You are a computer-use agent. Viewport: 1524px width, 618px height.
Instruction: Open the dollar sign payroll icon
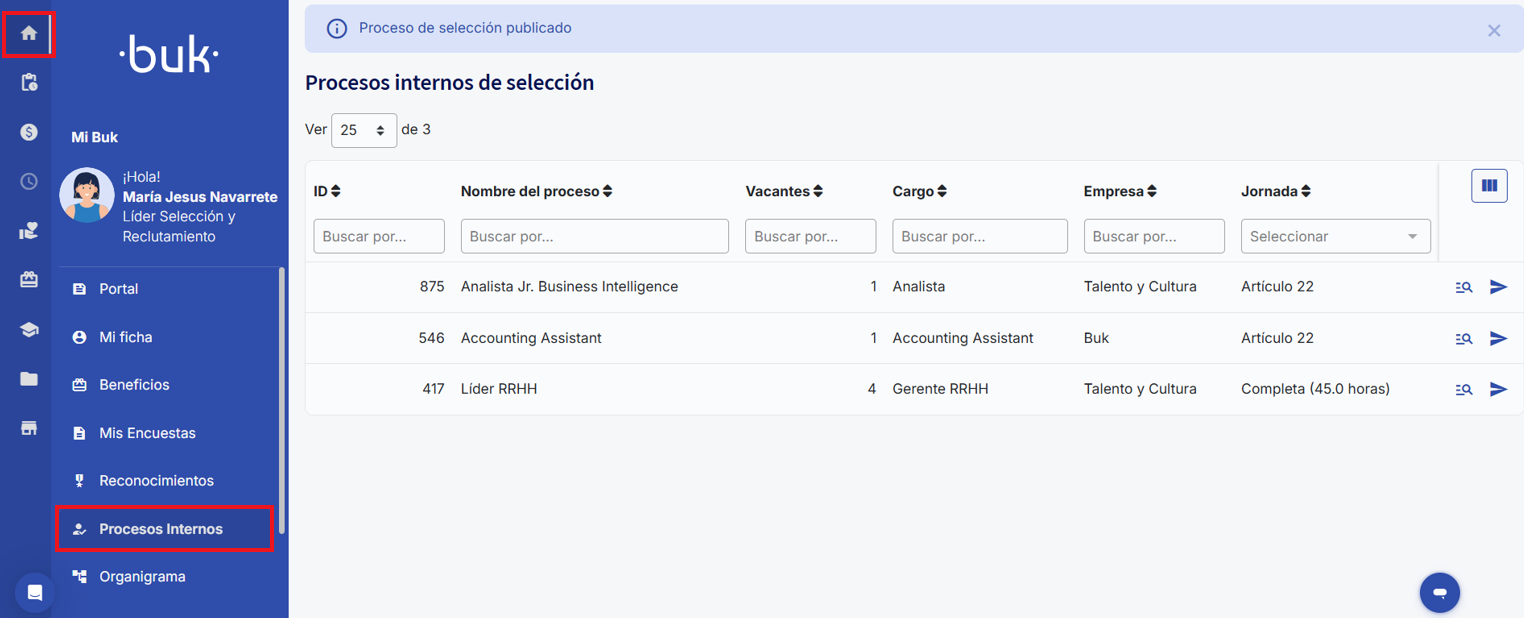pyautogui.click(x=29, y=132)
